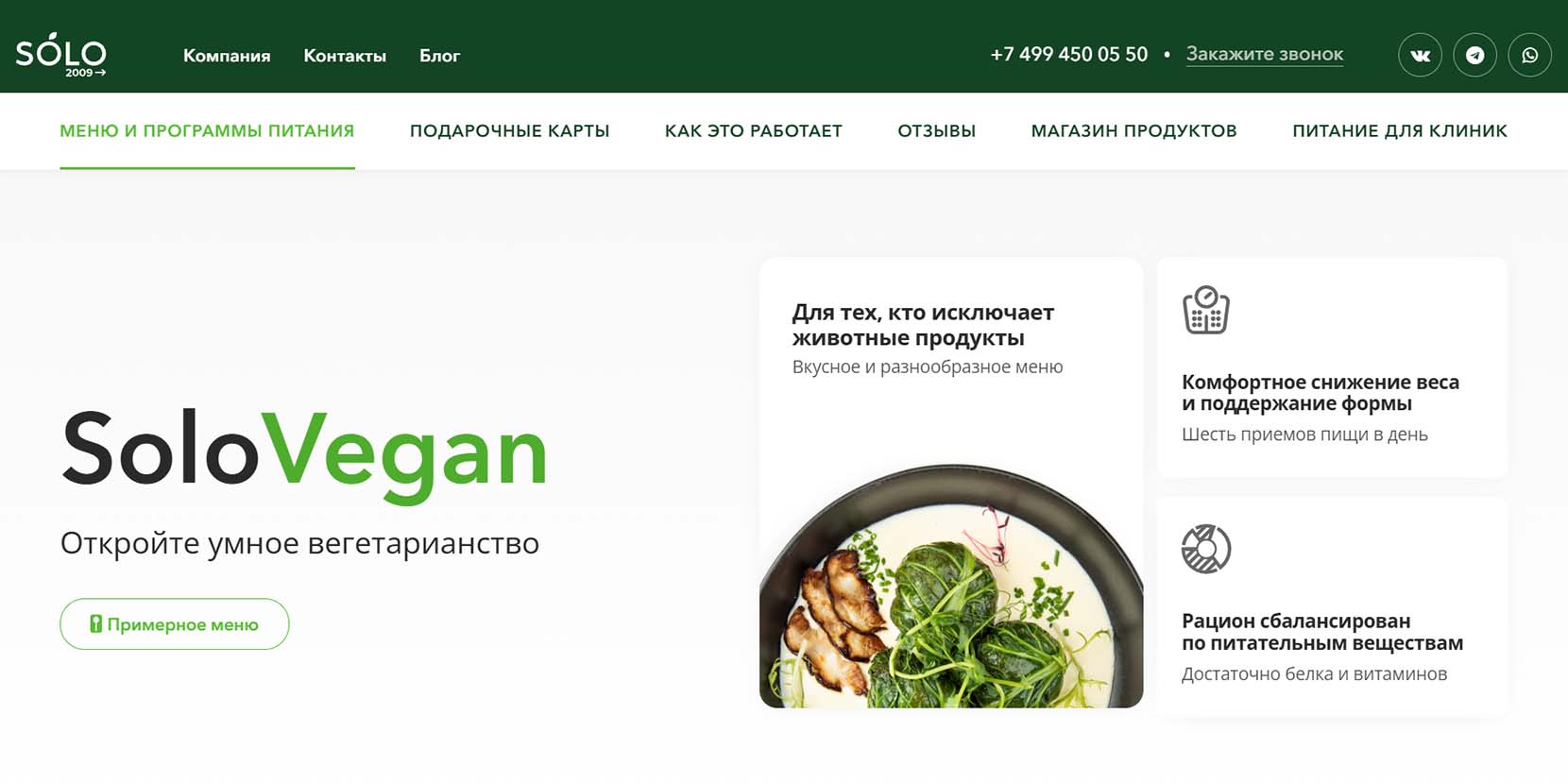Select the Меню и программы питания tab
Image resolution: width=1568 pixels, height=784 pixels.
[x=207, y=131]
